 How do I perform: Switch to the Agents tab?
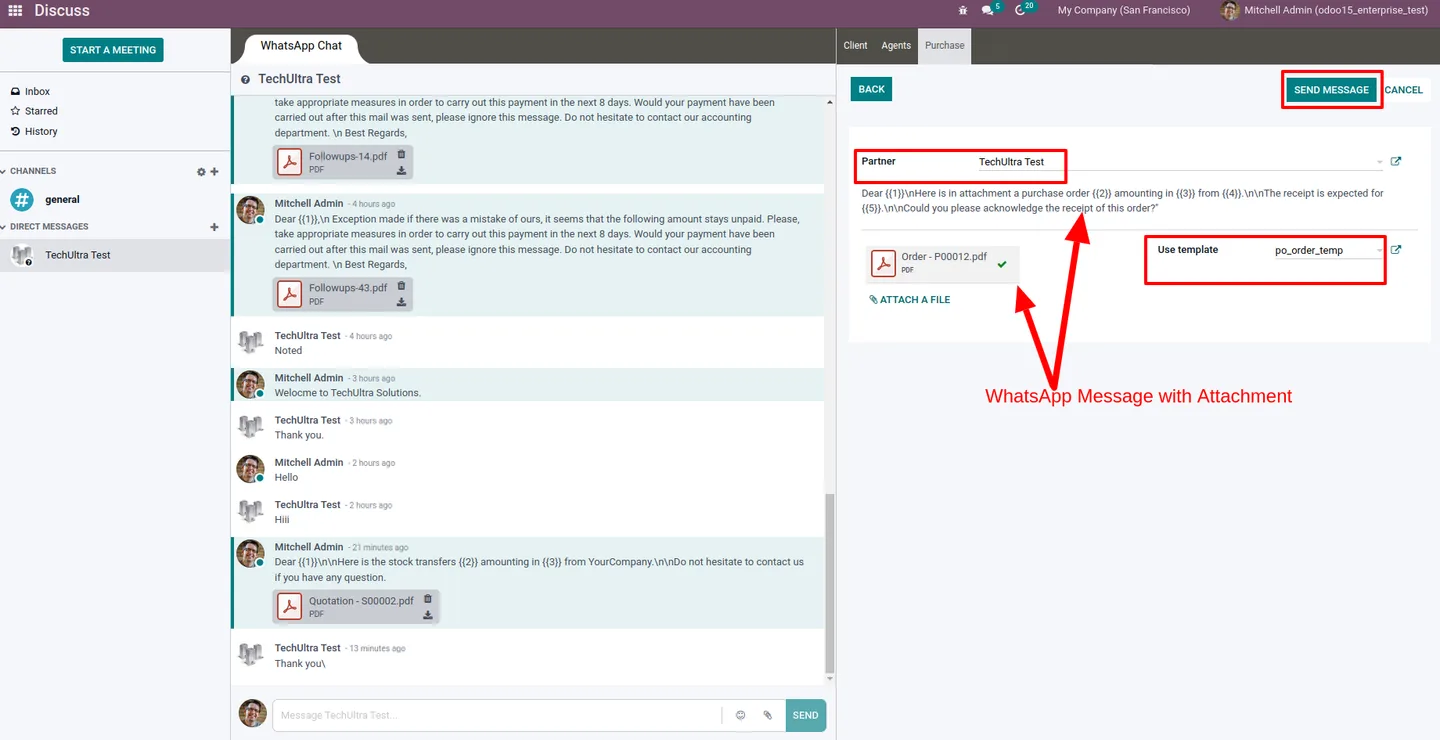[896, 46]
